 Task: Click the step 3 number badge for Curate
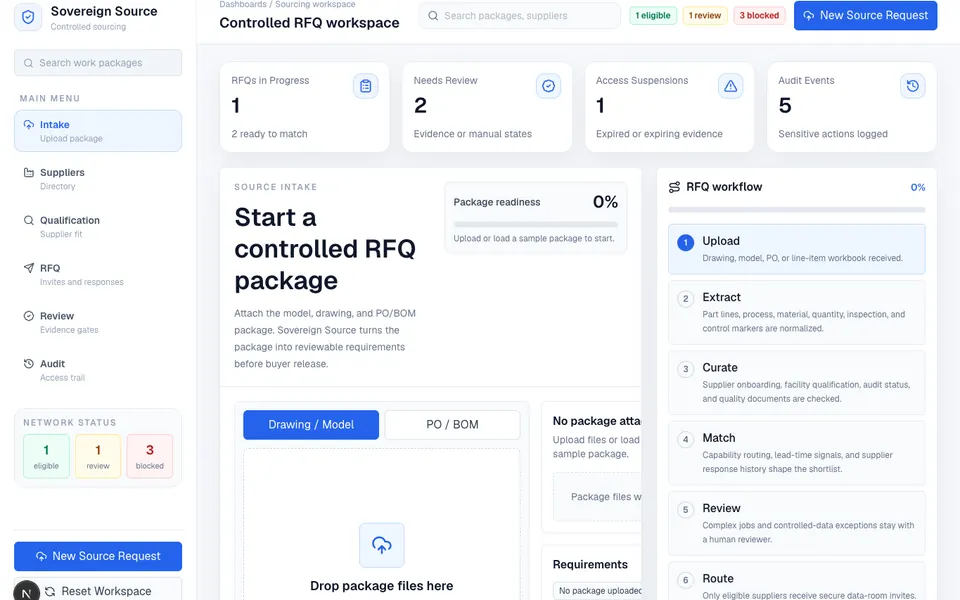(x=685, y=369)
